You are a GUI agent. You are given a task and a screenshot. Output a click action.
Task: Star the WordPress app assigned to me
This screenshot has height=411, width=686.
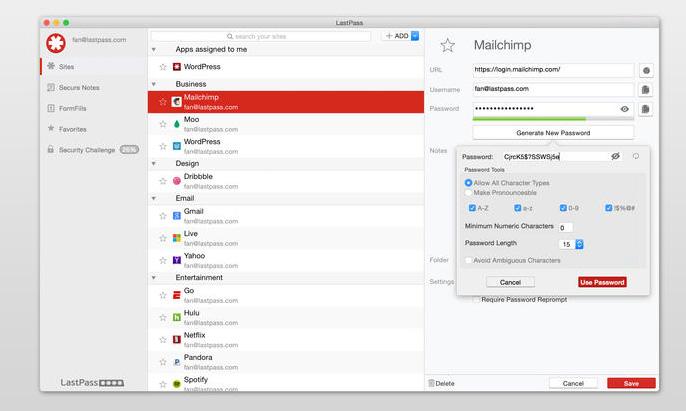[163, 67]
